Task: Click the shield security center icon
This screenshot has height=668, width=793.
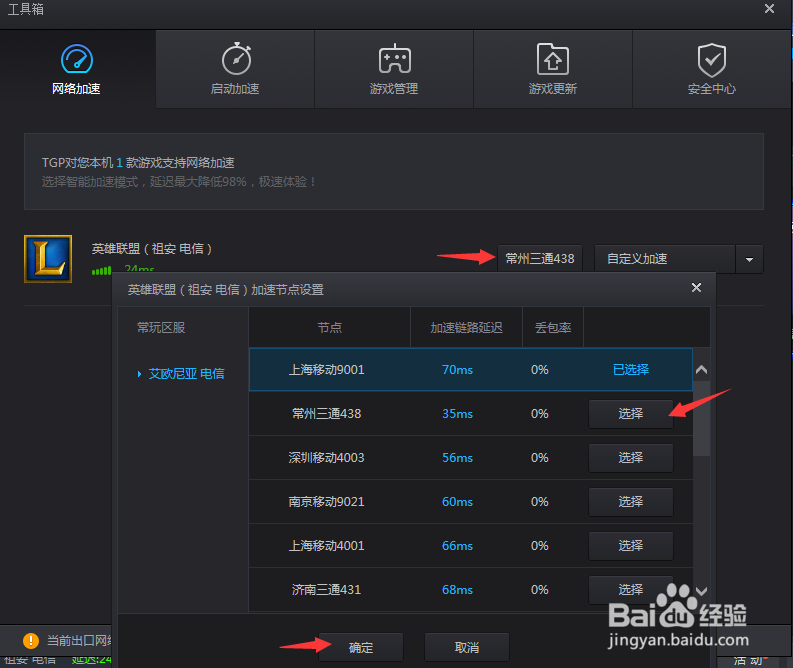Action: click(x=712, y=60)
